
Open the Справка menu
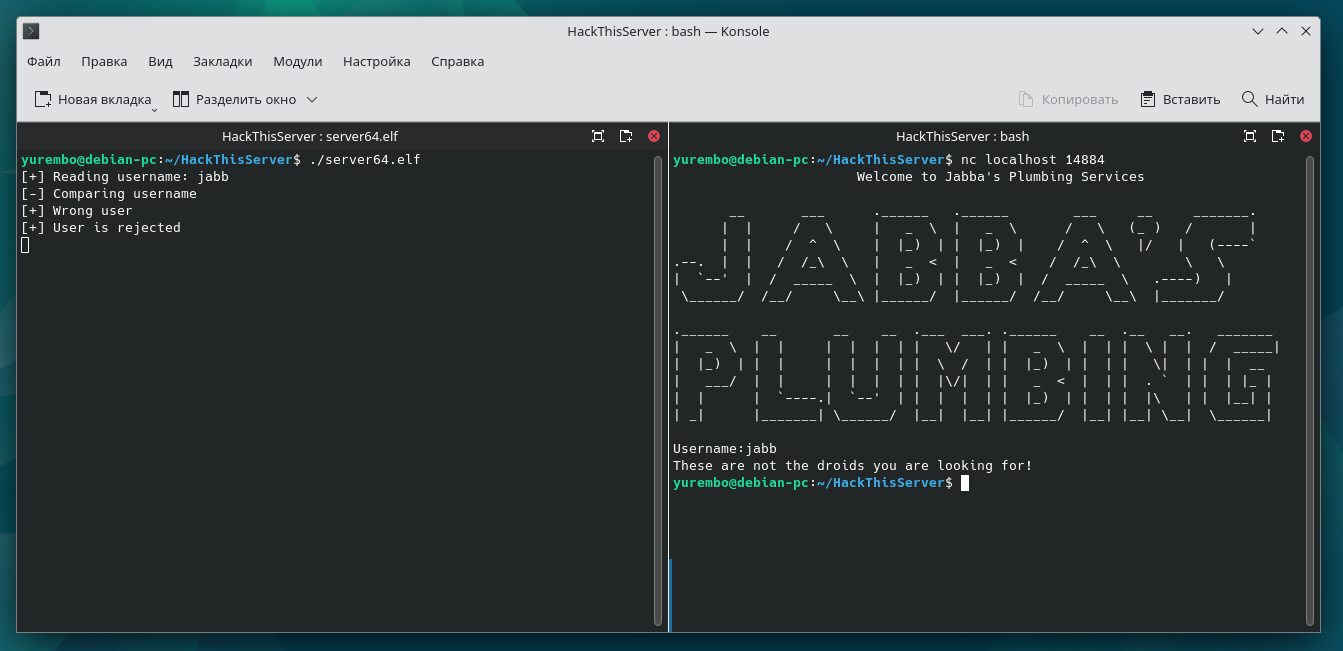[457, 61]
